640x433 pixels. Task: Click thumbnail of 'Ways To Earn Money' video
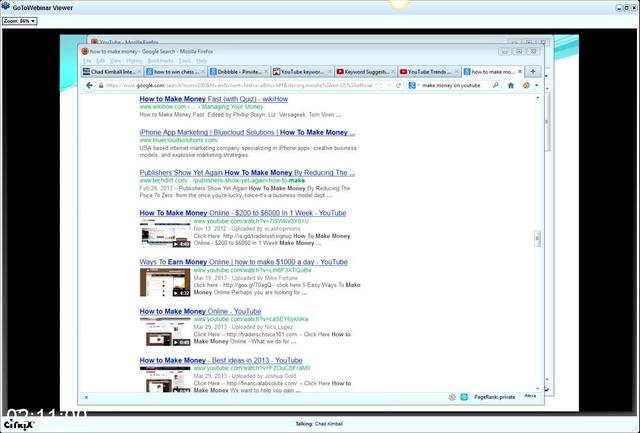point(165,282)
